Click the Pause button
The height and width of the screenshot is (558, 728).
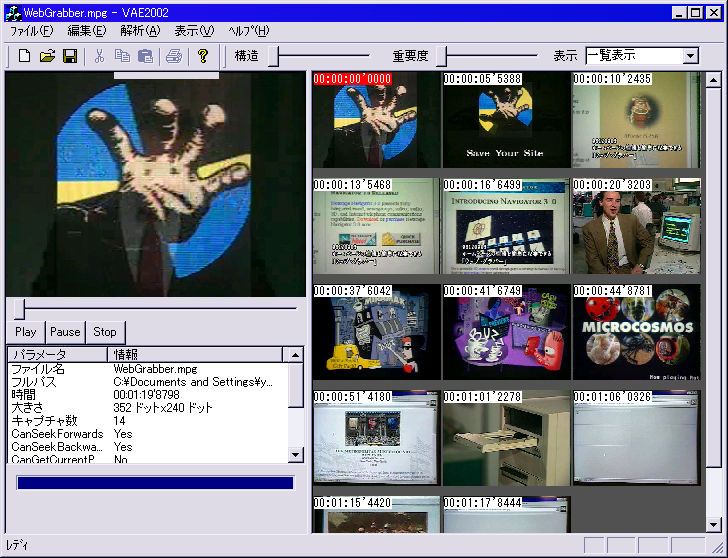pos(65,332)
